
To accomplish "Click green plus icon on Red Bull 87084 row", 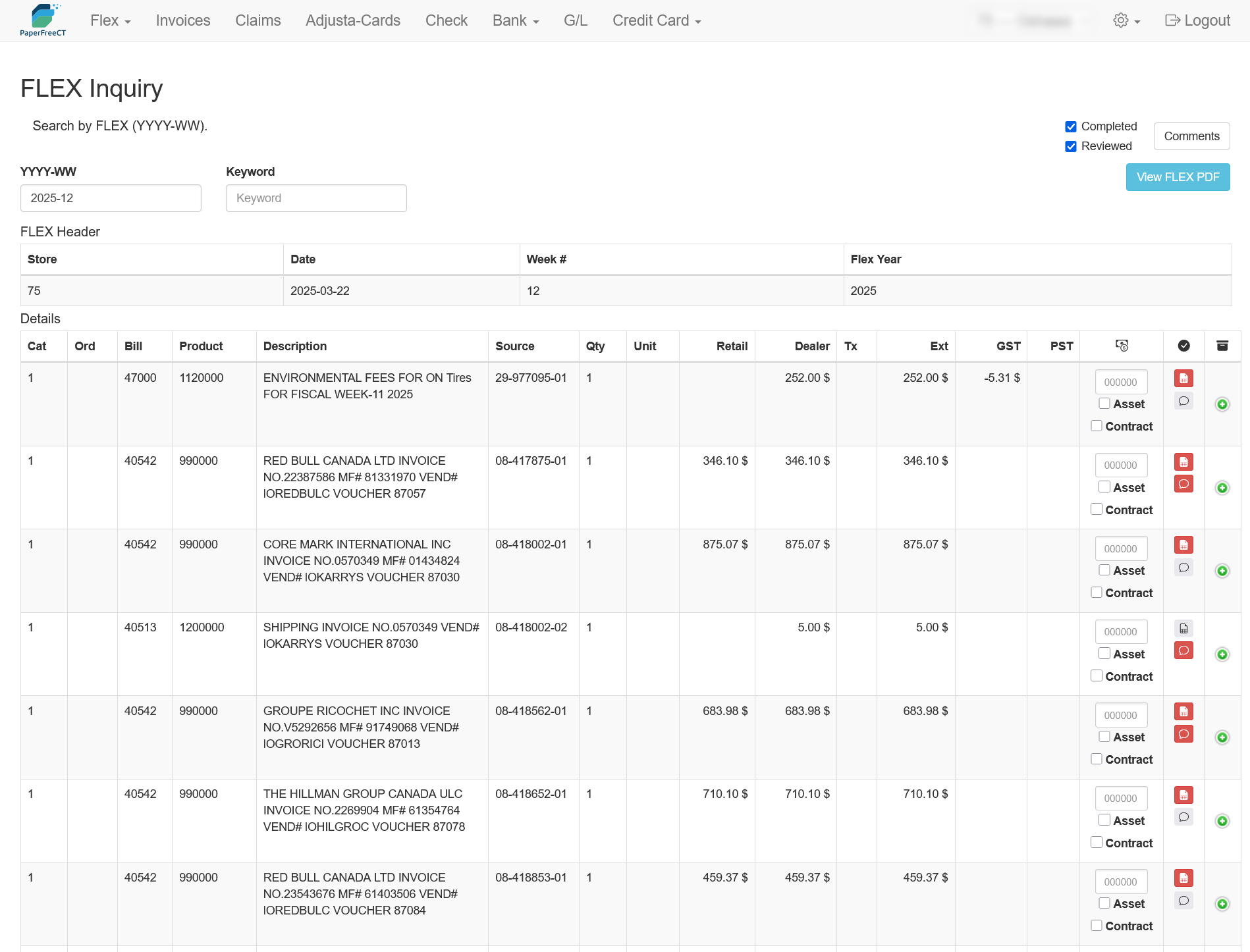I will (1222, 904).
